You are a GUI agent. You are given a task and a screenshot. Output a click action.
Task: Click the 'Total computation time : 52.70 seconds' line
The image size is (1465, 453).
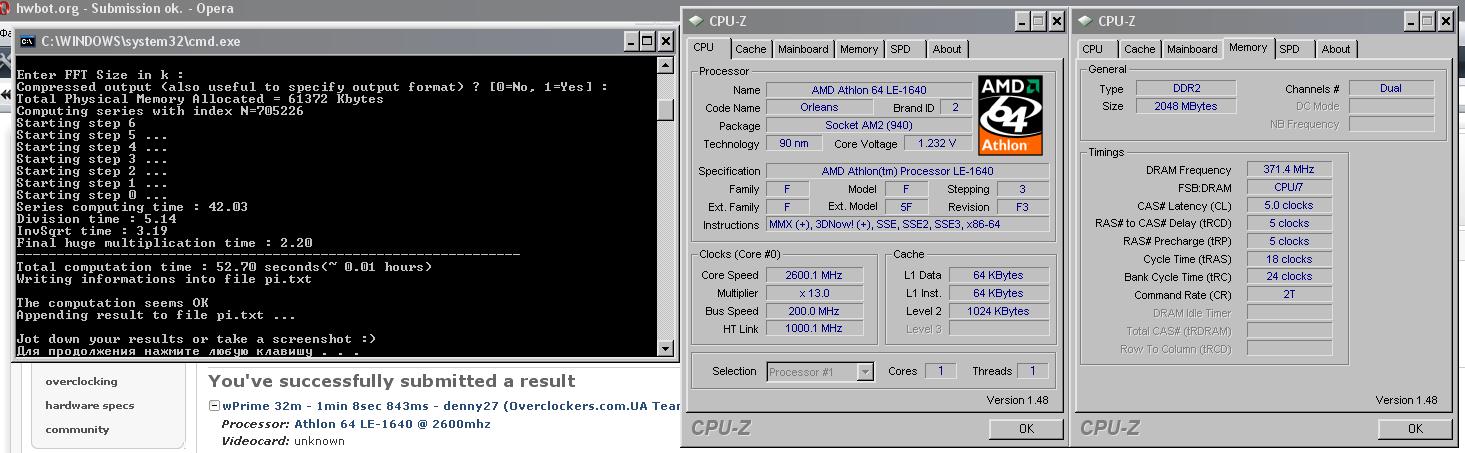[224, 267]
